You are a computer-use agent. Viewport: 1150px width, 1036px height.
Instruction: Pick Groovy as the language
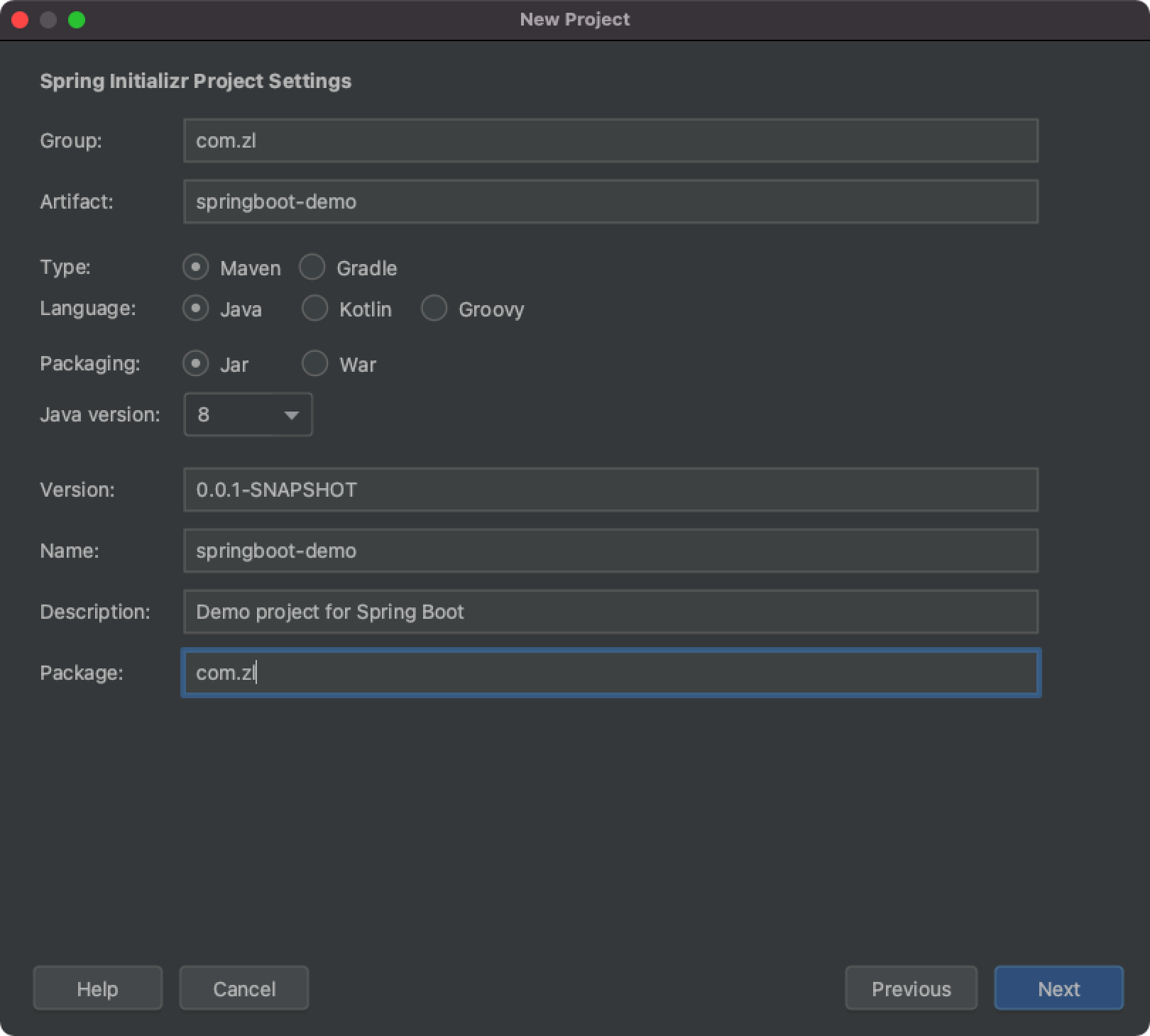[434, 309]
